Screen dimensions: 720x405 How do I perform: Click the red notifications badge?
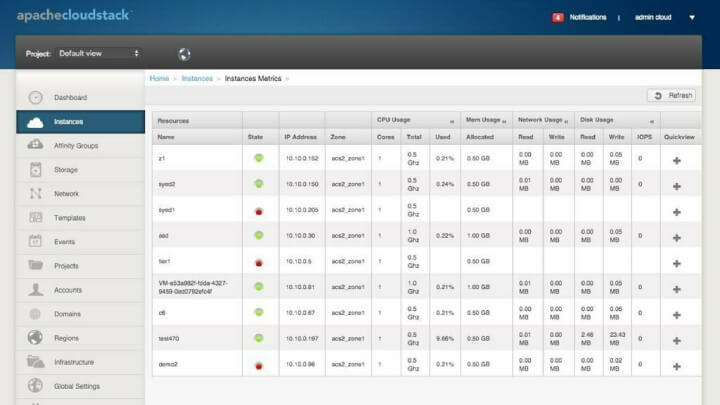(557, 17)
